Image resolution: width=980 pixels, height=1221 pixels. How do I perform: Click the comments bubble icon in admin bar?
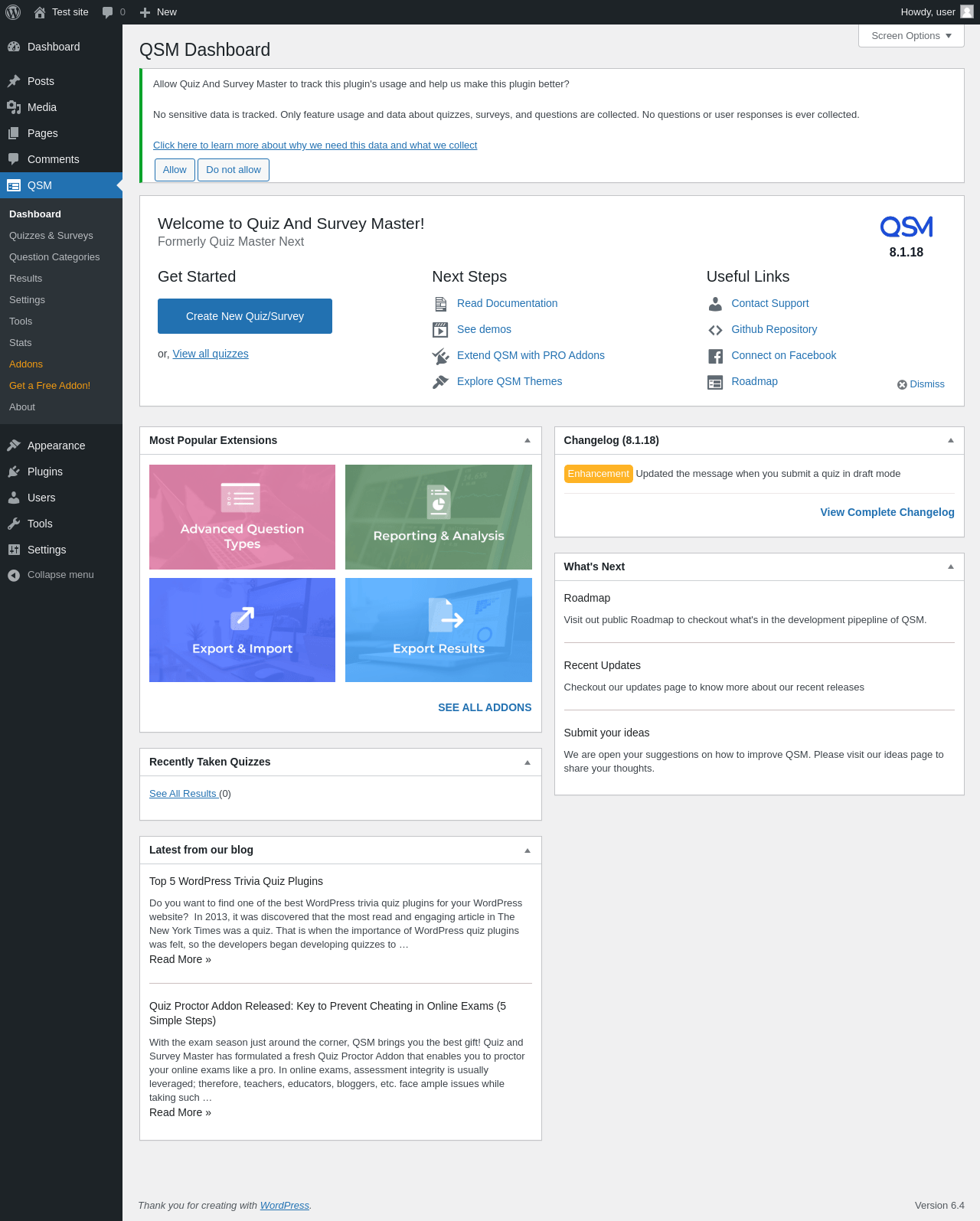pos(107,12)
